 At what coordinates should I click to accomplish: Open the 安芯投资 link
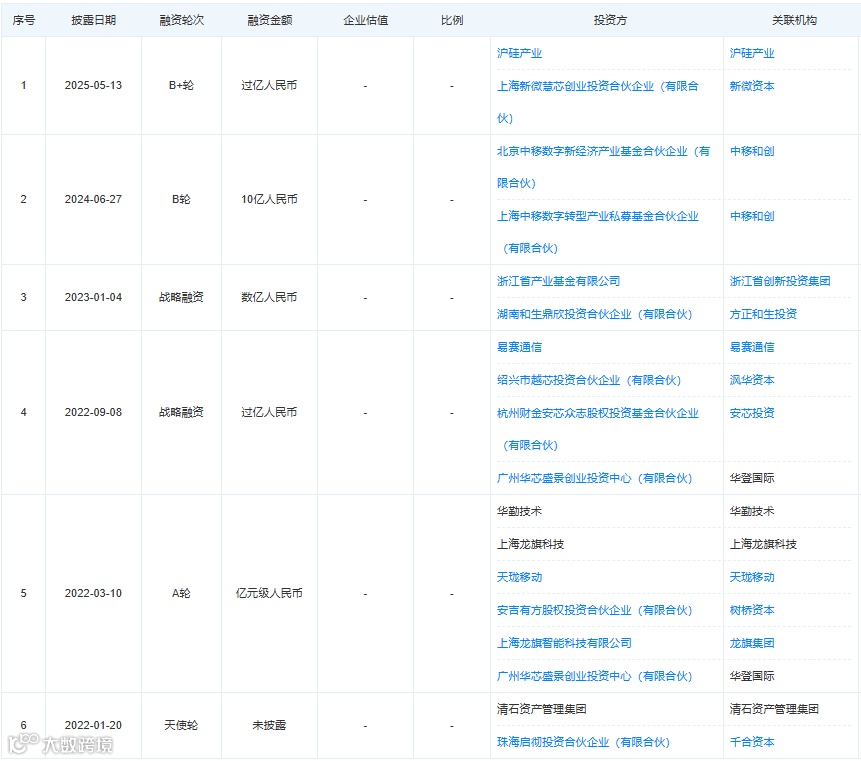click(752, 413)
